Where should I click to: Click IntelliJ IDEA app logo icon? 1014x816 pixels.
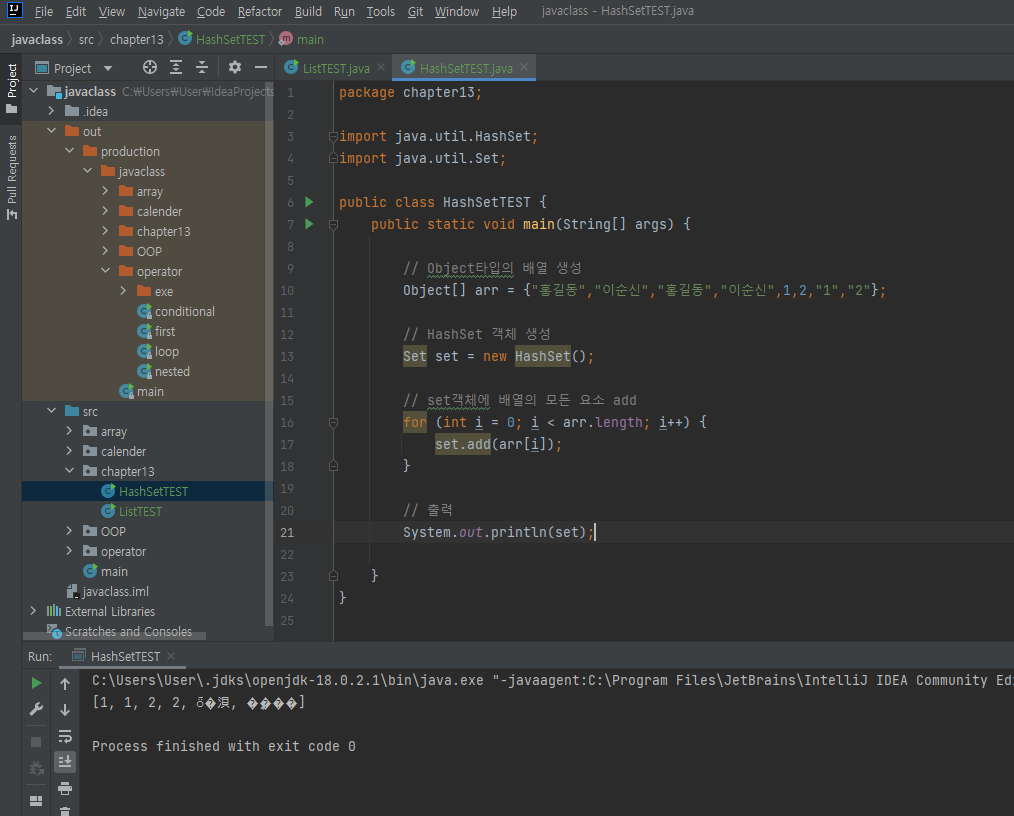click(14, 10)
